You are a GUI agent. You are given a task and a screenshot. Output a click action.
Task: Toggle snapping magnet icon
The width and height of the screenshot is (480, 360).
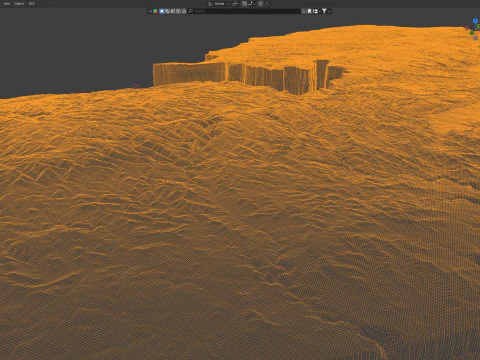click(x=244, y=4)
